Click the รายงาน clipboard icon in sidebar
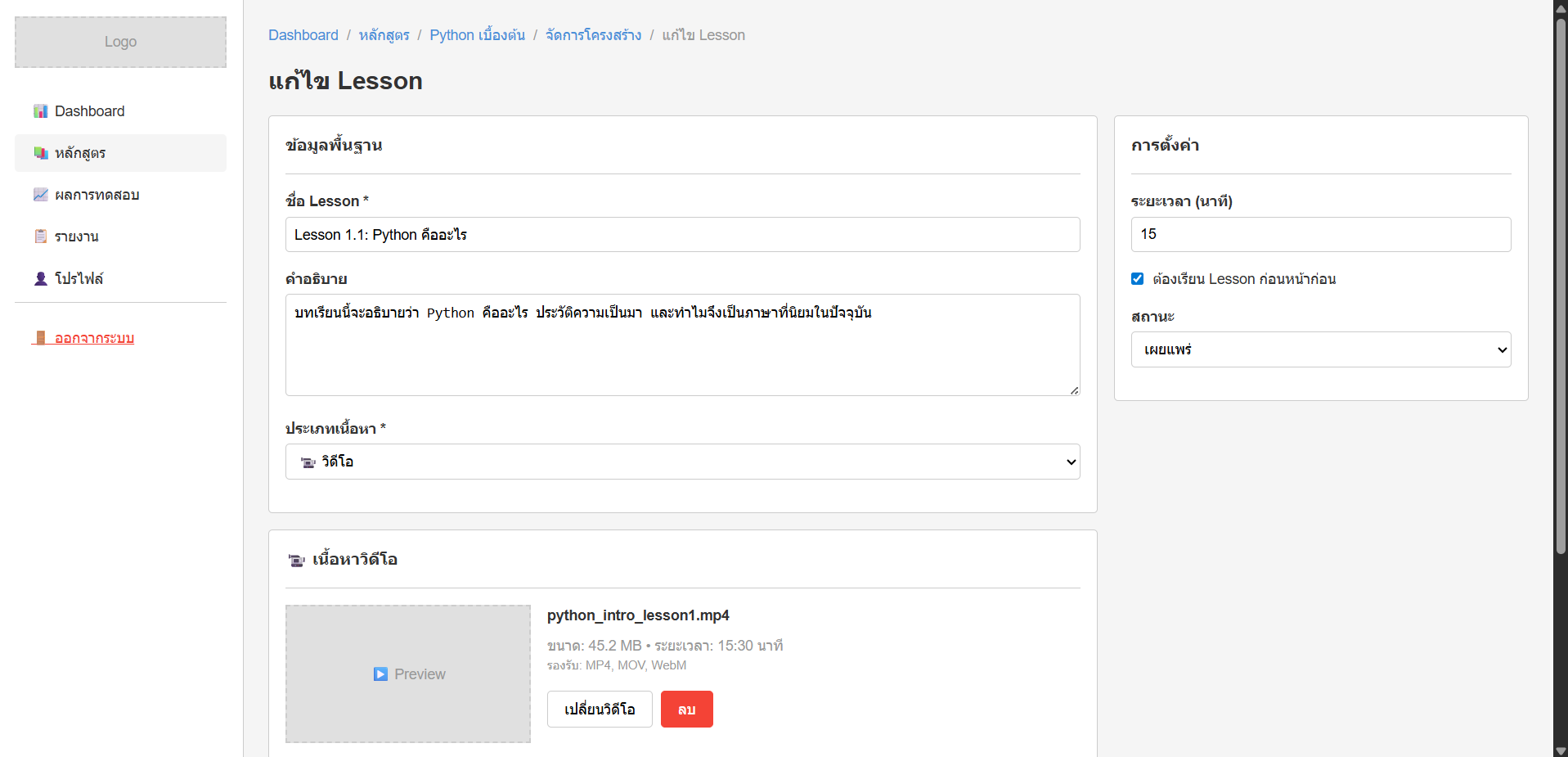Image resolution: width=1568 pixels, height=757 pixels. tap(40, 237)
